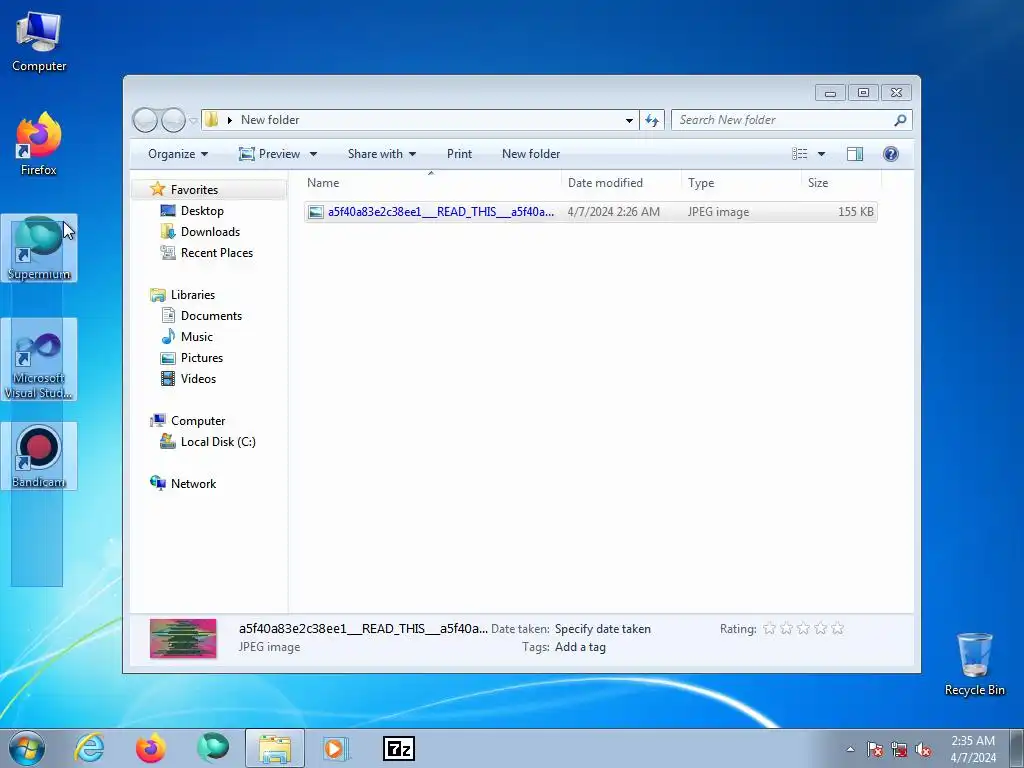Click the muted volume tray icon

pos(923,750)
